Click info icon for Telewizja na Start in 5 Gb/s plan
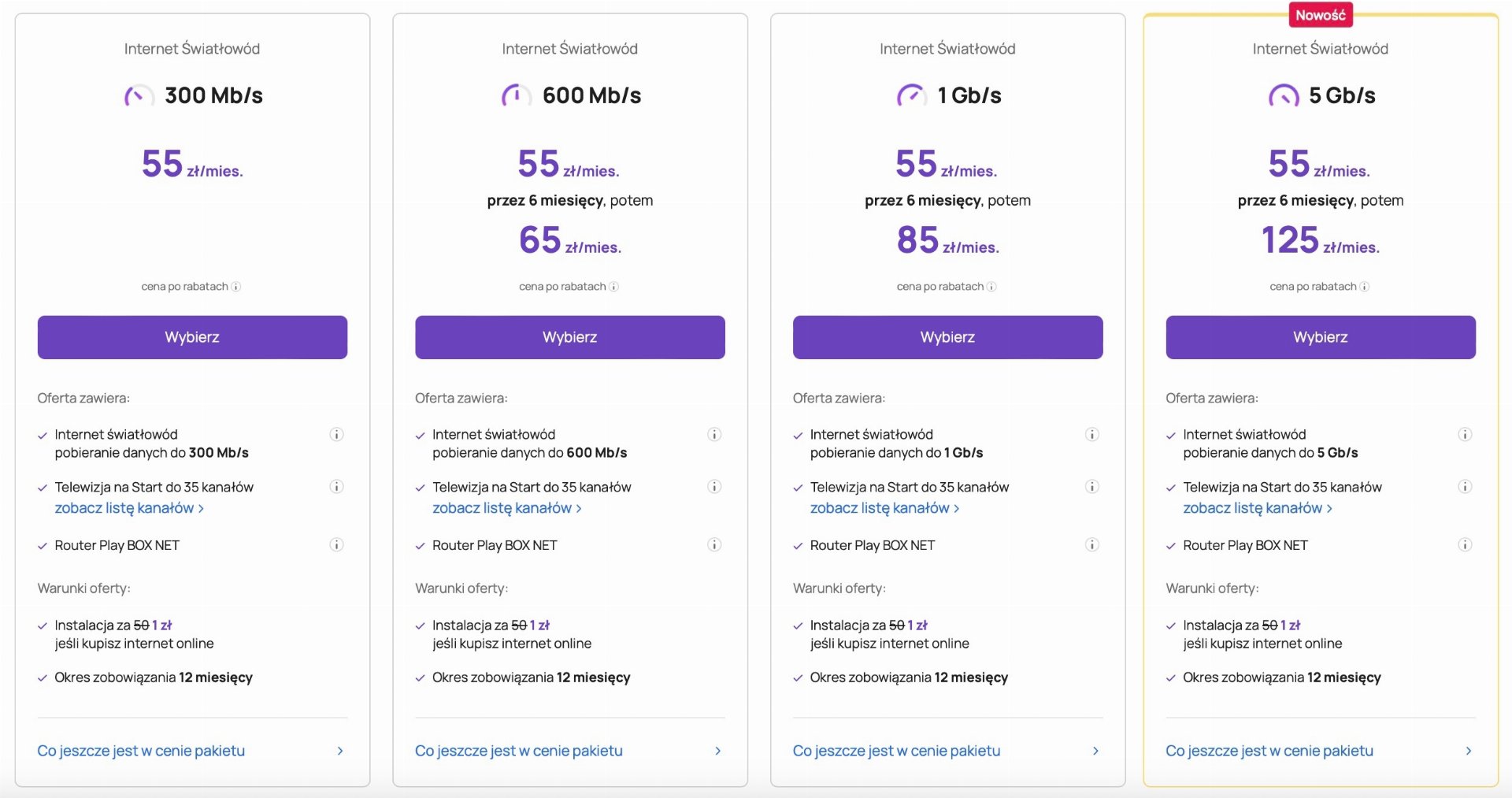 pos(1465,486)
